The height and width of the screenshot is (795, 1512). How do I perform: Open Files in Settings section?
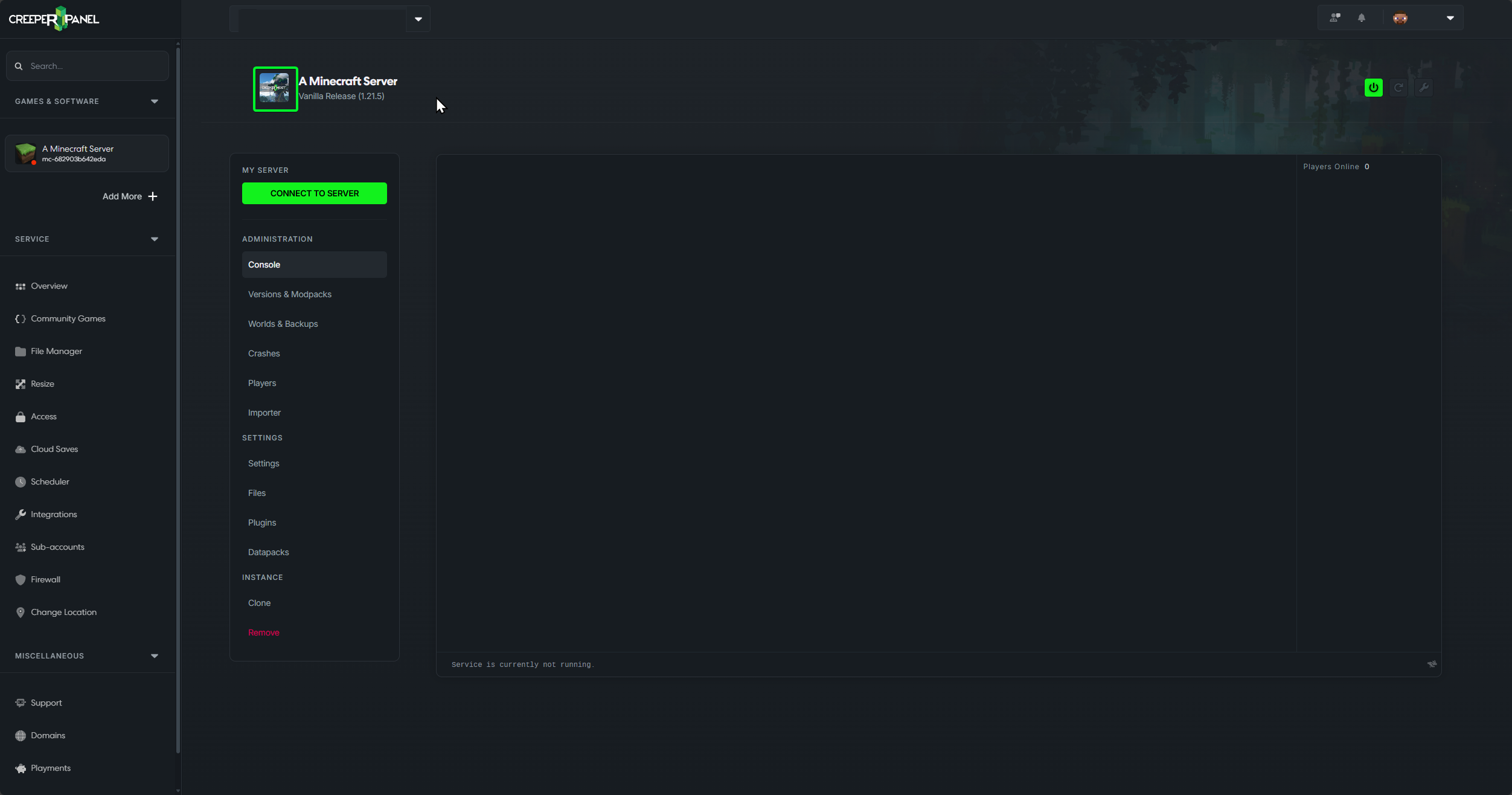[x=257, y=493]
